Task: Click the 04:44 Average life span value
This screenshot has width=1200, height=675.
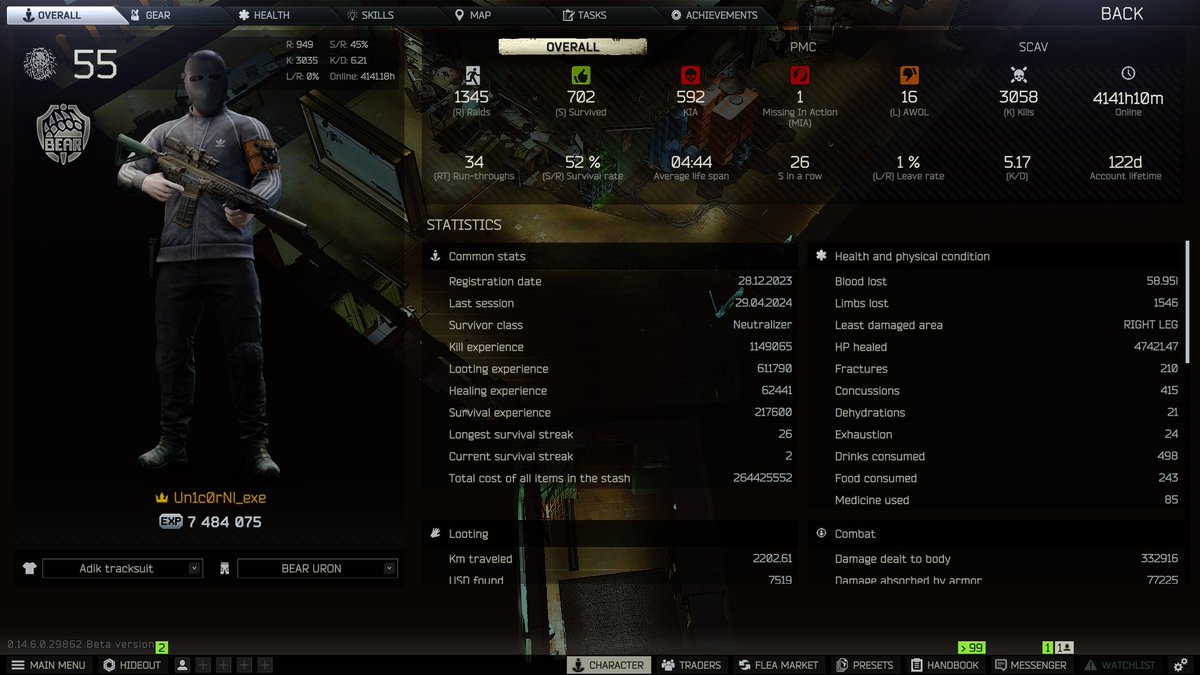Action: 691,162
